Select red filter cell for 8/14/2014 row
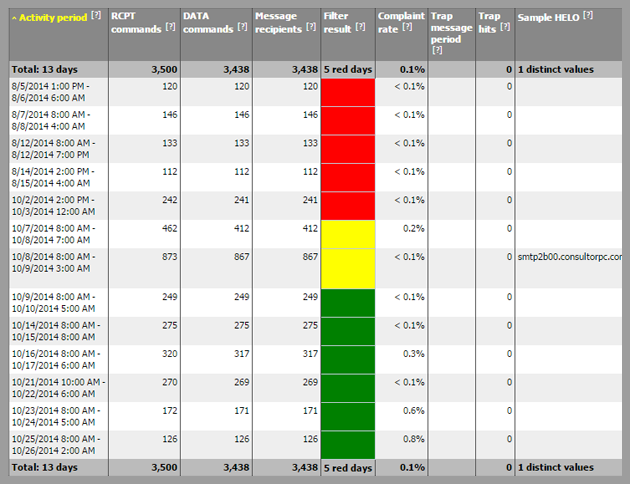The height and width of the screenshot is (484, 630). tap(348, 178)
